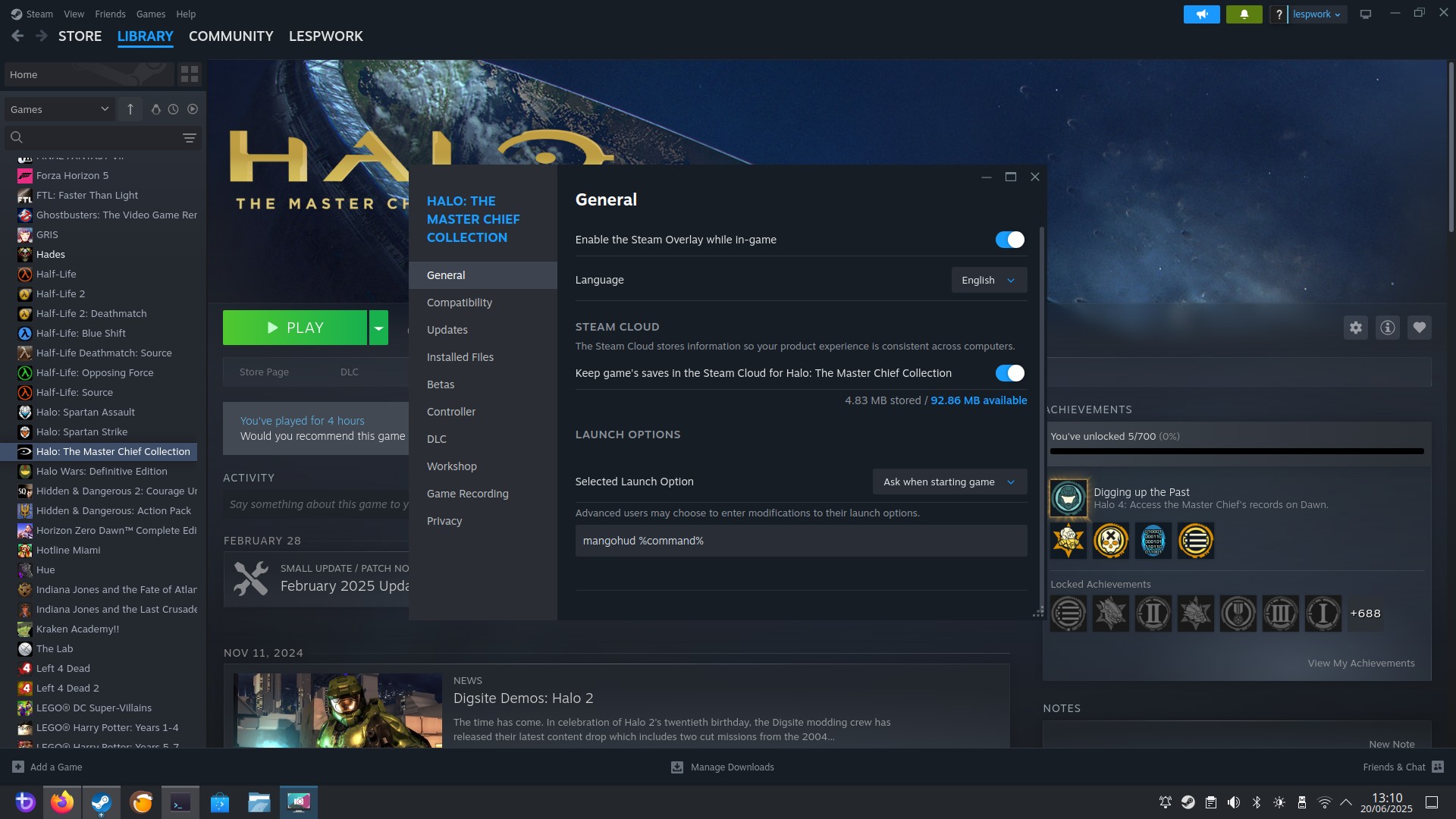Open the Selected Launch Option dropdown

(x=949, y=482)
